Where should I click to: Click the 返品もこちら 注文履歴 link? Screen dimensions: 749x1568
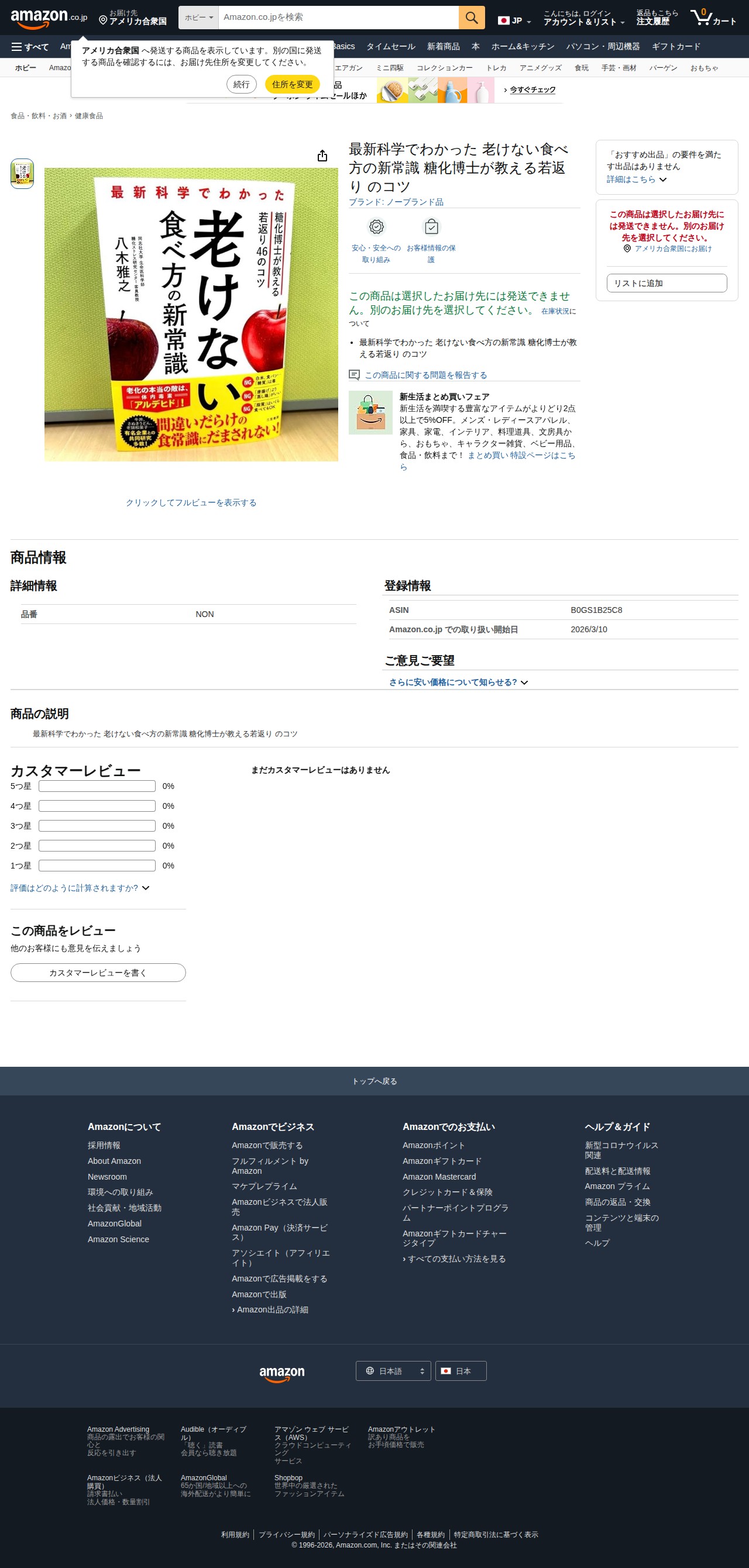point(657,18)
